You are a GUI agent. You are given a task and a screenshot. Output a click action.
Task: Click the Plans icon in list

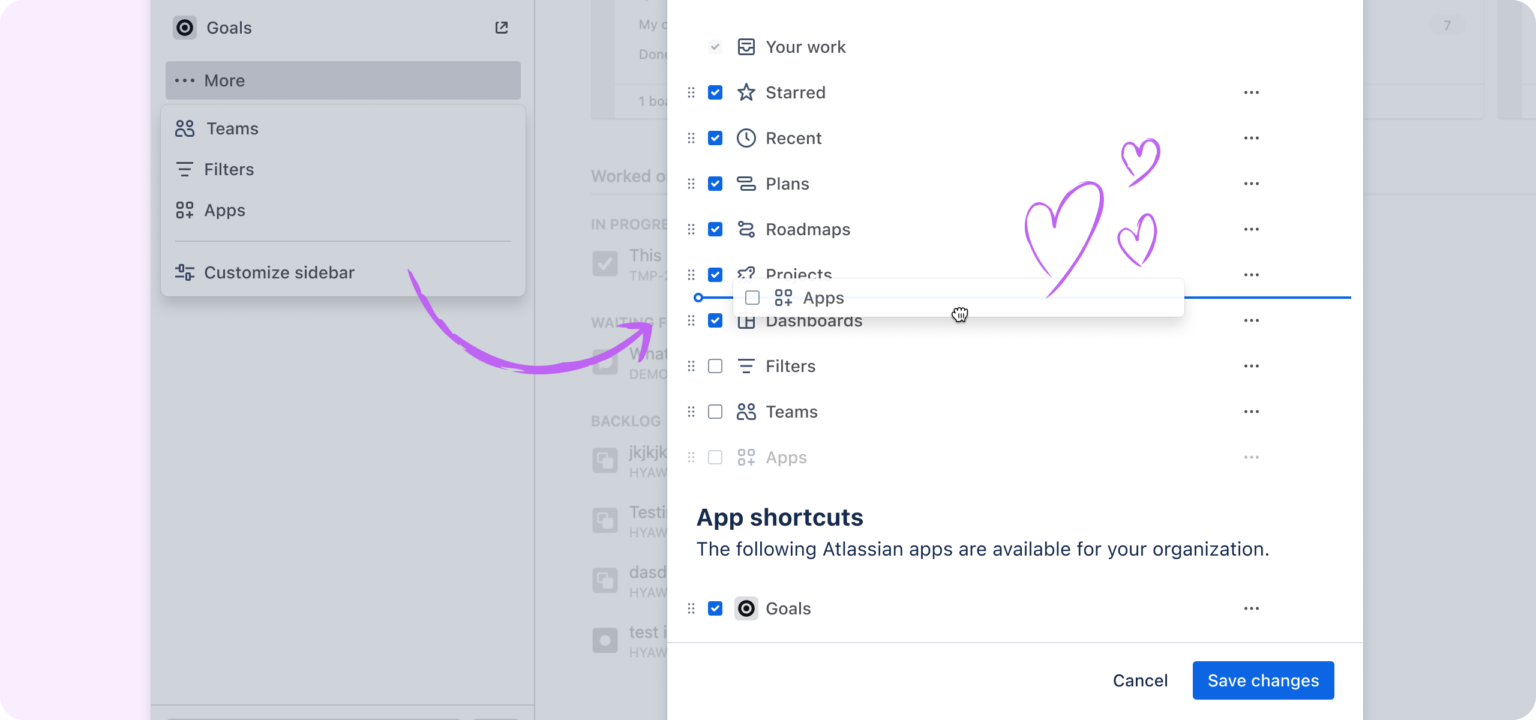[x=746, y=184]
